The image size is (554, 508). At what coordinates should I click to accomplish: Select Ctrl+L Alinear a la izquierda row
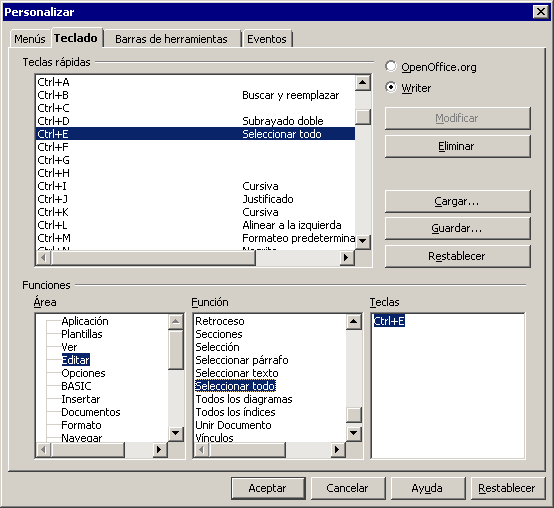(x=195, y=225)
